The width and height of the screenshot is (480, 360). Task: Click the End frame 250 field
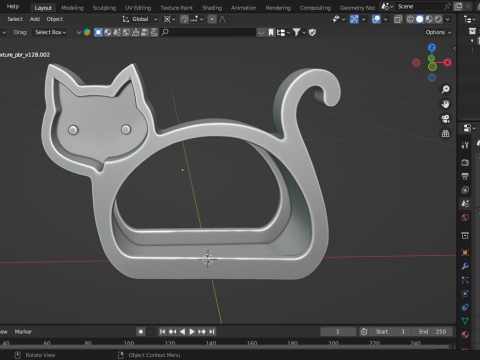(x=432, y=332)
